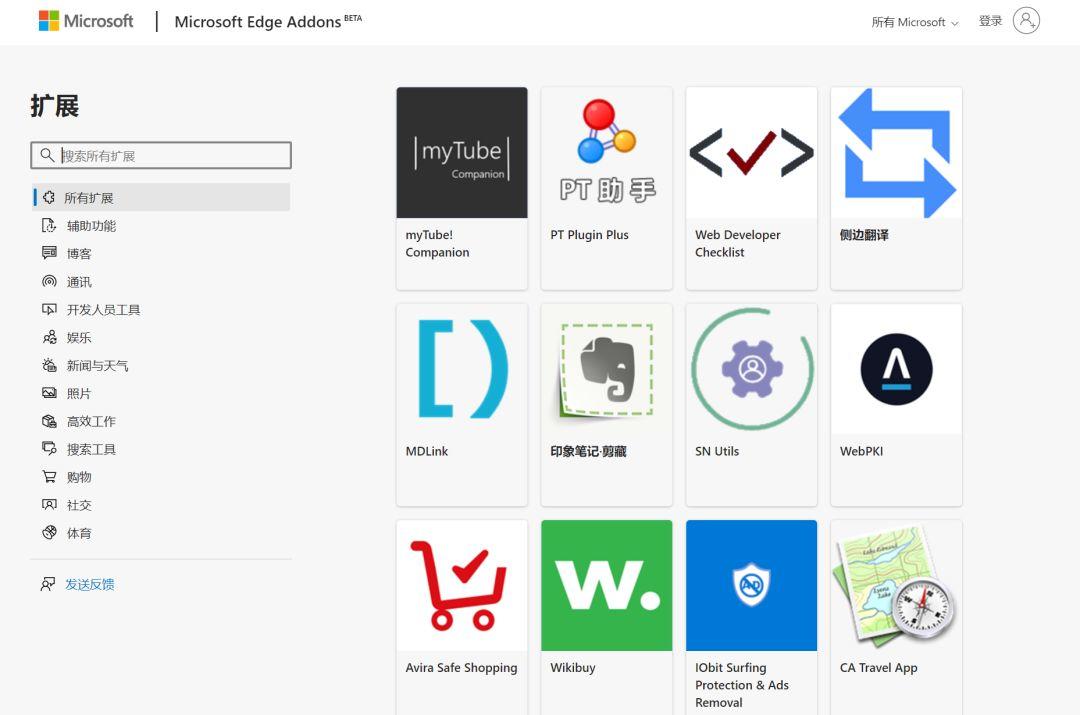Image resolution: width=1080 pixels, height=715 pixels.
Task: Click the feedback person icon beside 发送反馈
Action: point(48,584)
